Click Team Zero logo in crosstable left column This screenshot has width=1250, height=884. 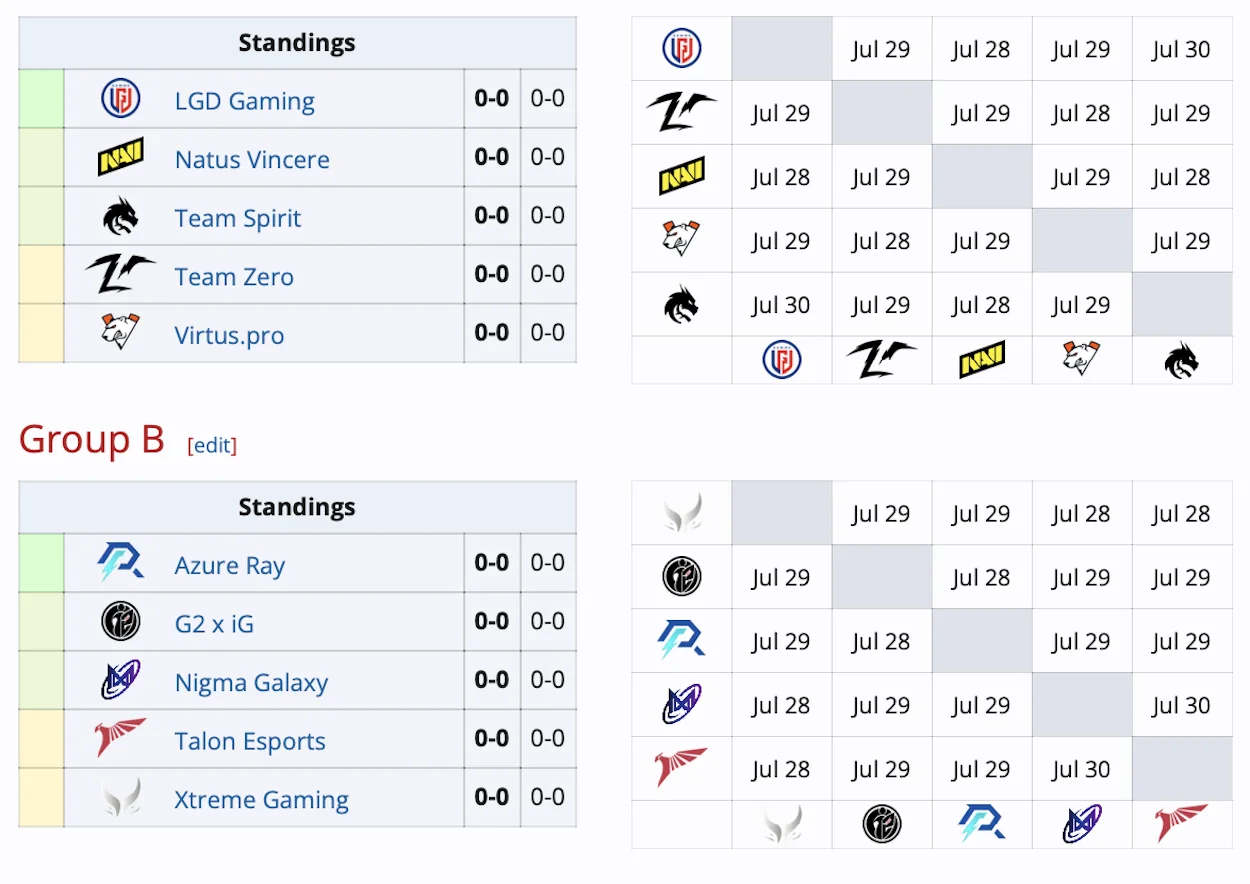coord(681,112)
